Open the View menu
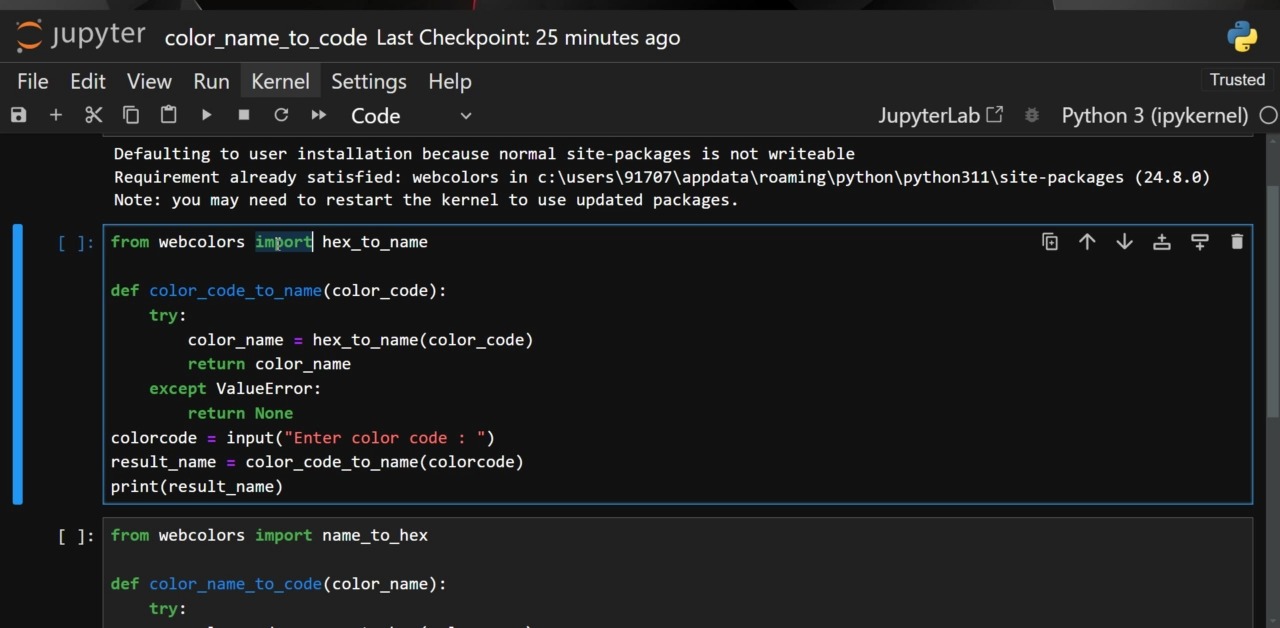 pos(149,81)
